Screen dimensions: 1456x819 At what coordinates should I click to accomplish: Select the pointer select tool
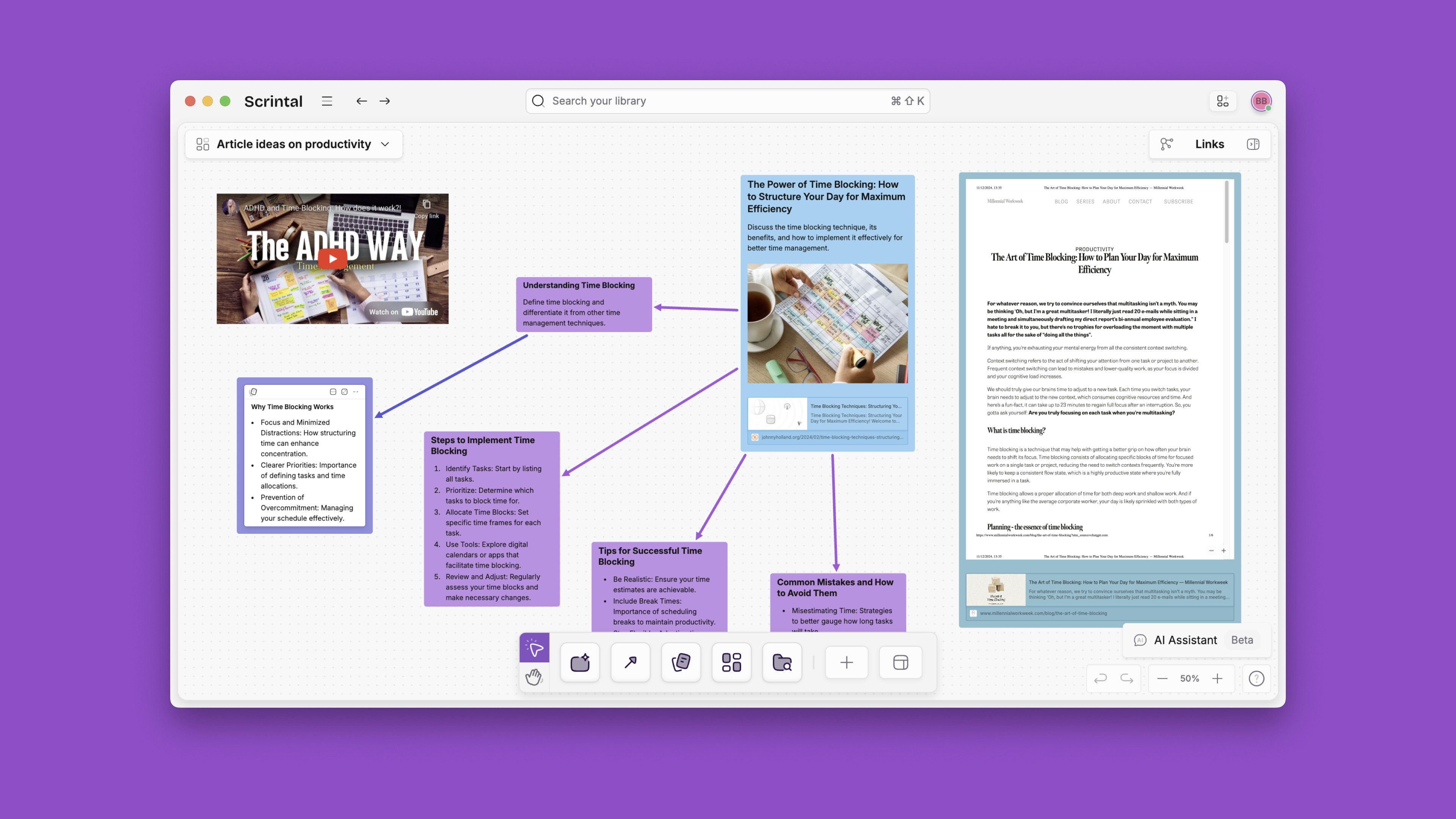click(534, 648)
